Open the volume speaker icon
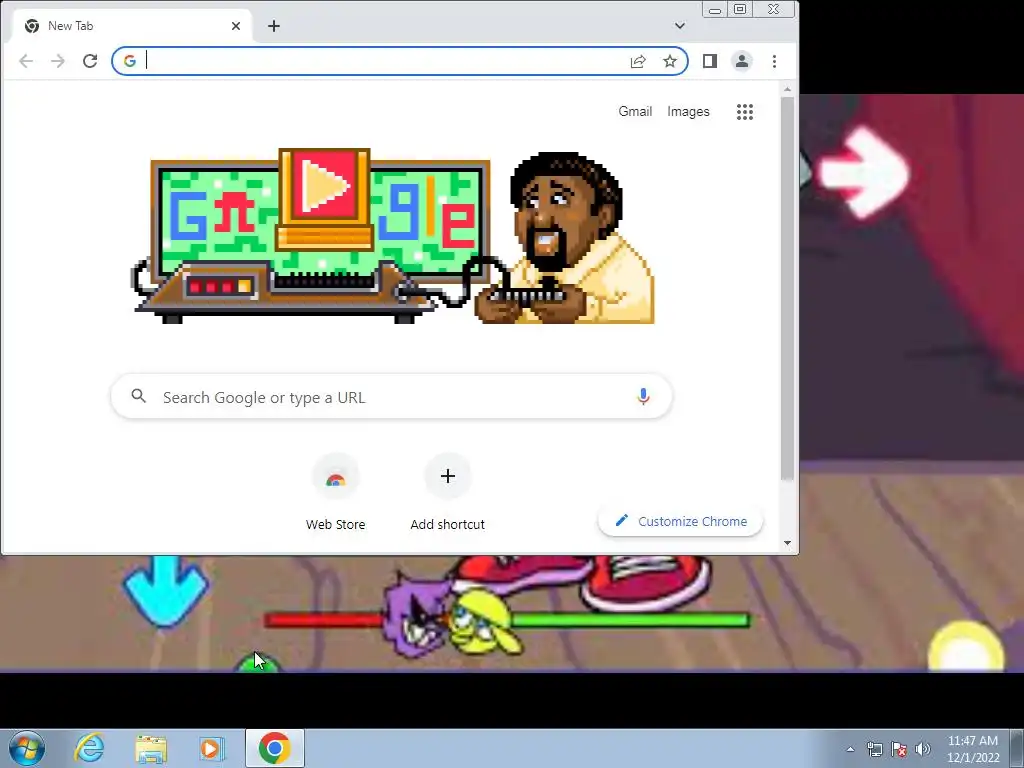 point(922,749)
